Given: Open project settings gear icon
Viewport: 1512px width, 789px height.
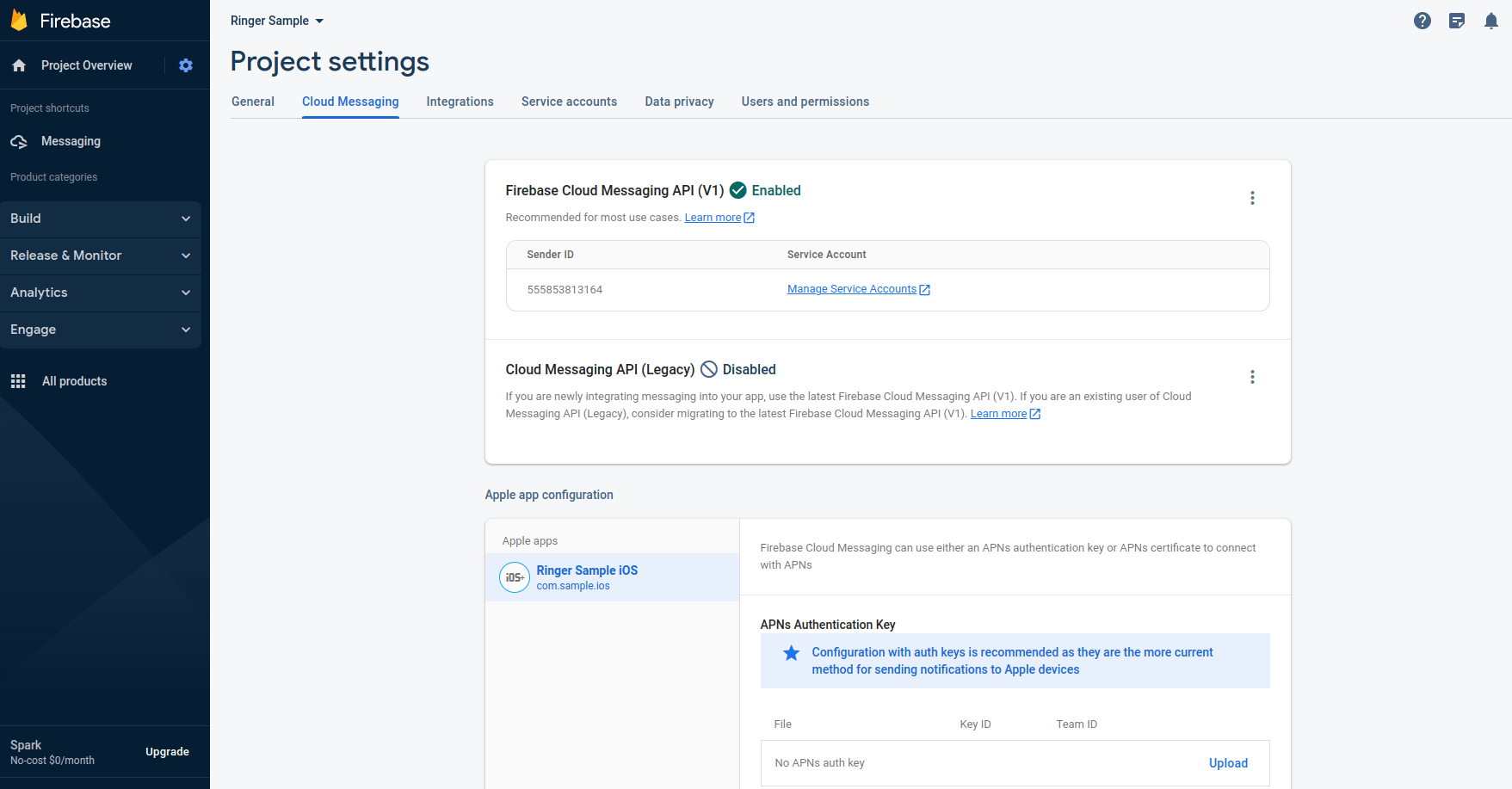Looking at the screenshot, I should 186,65.
